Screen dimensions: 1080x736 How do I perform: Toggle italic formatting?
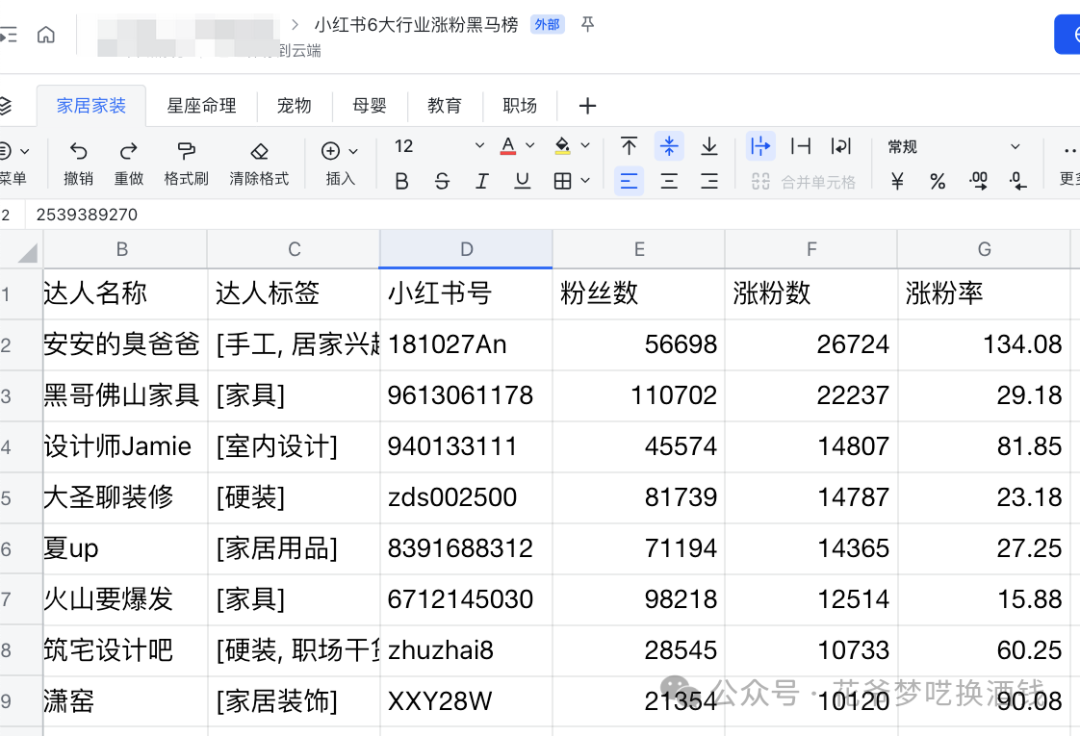[482, 182]
